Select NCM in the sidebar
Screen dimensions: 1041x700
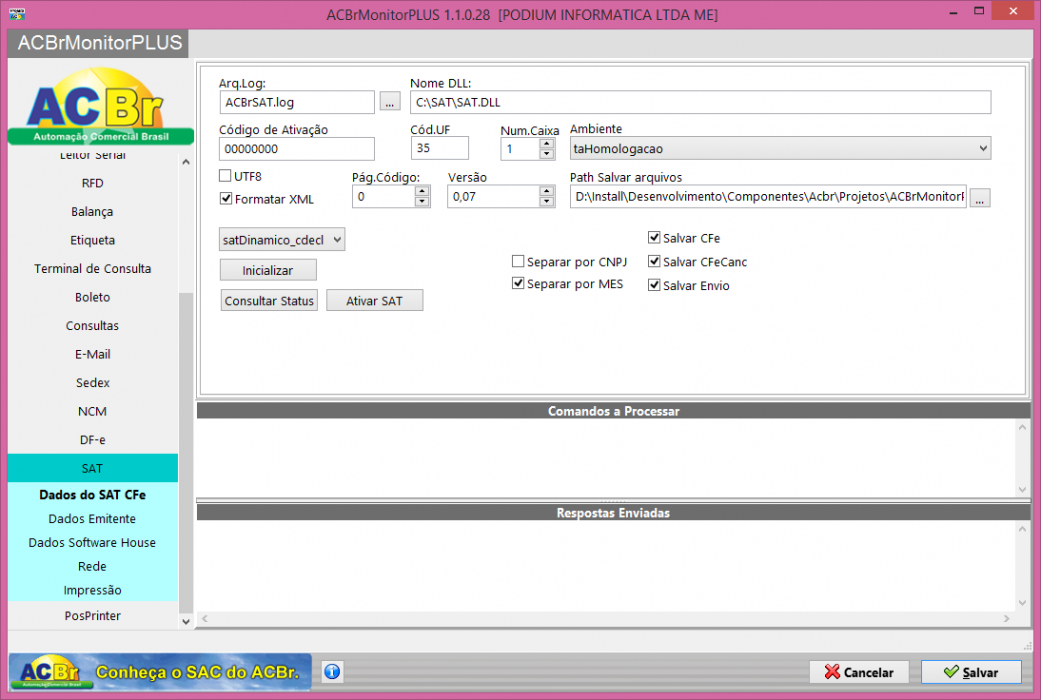tap(93, 412)
